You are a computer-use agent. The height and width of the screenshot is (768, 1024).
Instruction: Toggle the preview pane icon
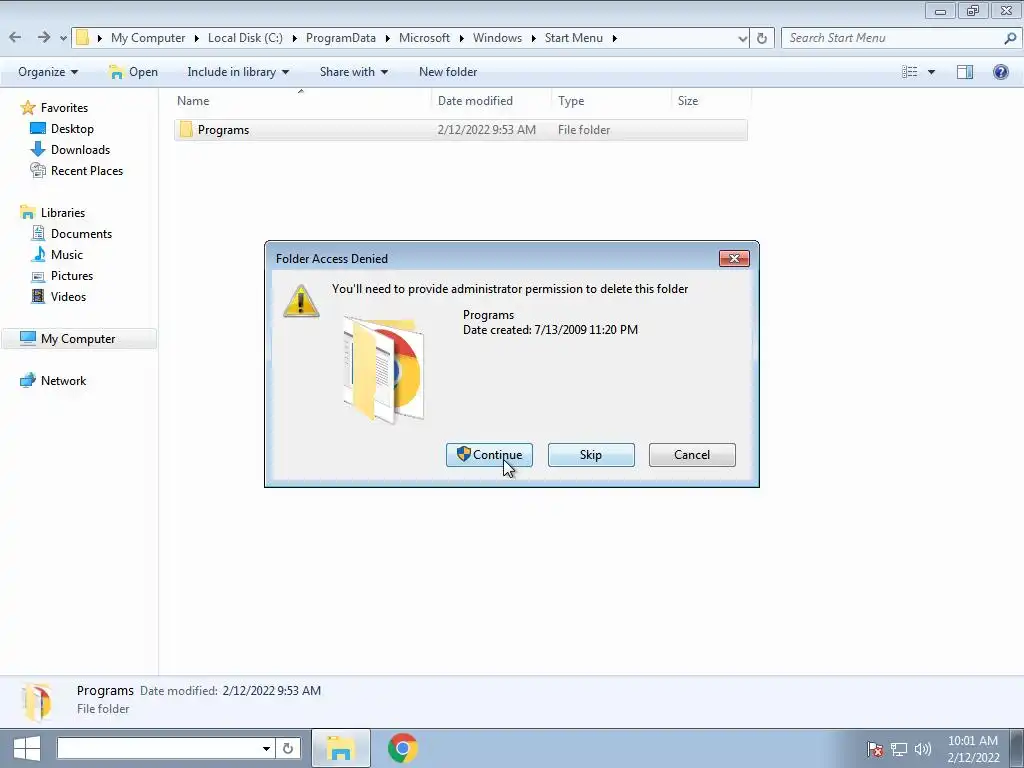click(x=965, y=72)
